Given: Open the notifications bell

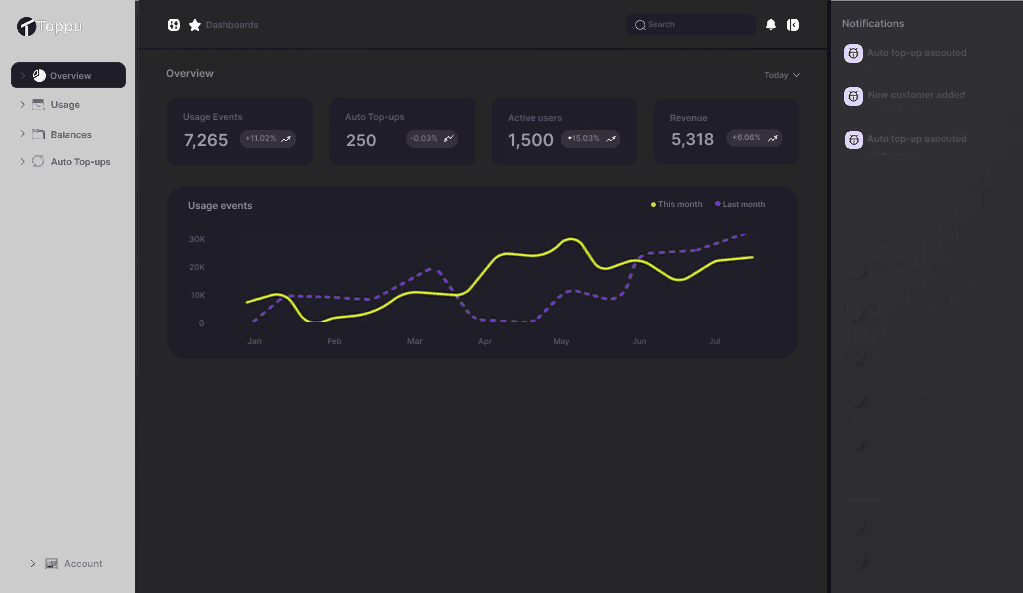Looking at the screenshot, I should click(x=771, y=25).
